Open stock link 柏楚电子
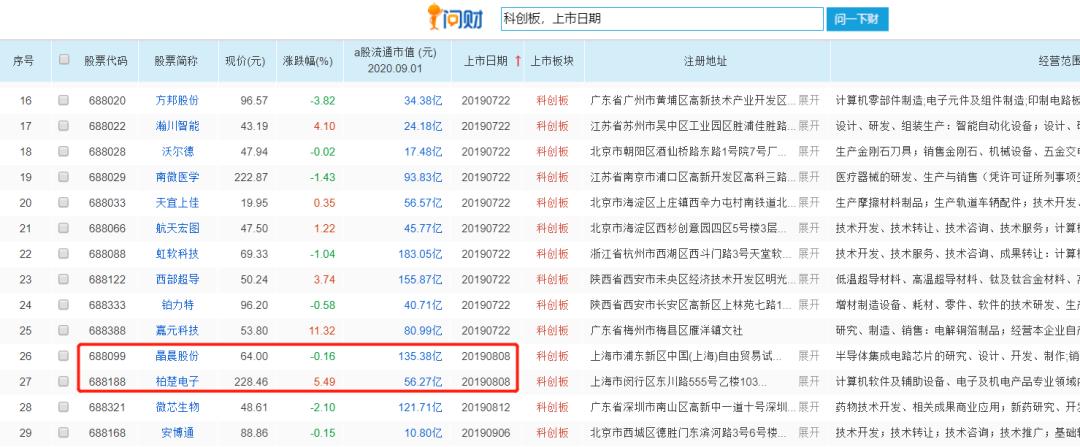 [177, 382]
